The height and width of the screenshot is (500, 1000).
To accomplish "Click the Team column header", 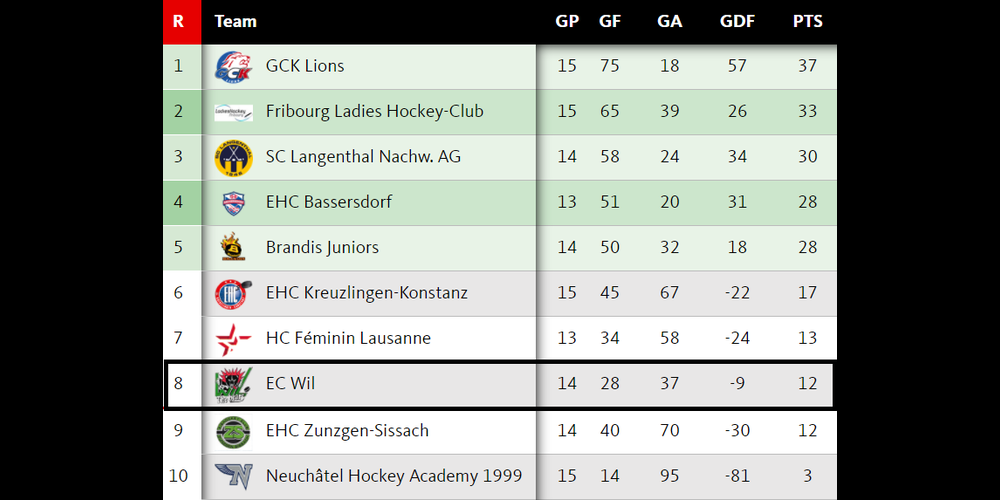I will coord(236,21).
